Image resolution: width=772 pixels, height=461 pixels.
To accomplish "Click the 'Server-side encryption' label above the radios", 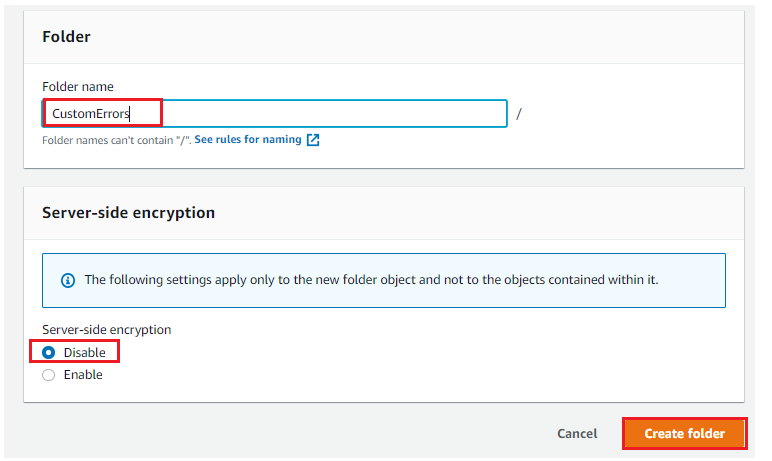I will [x=107, y=329].
